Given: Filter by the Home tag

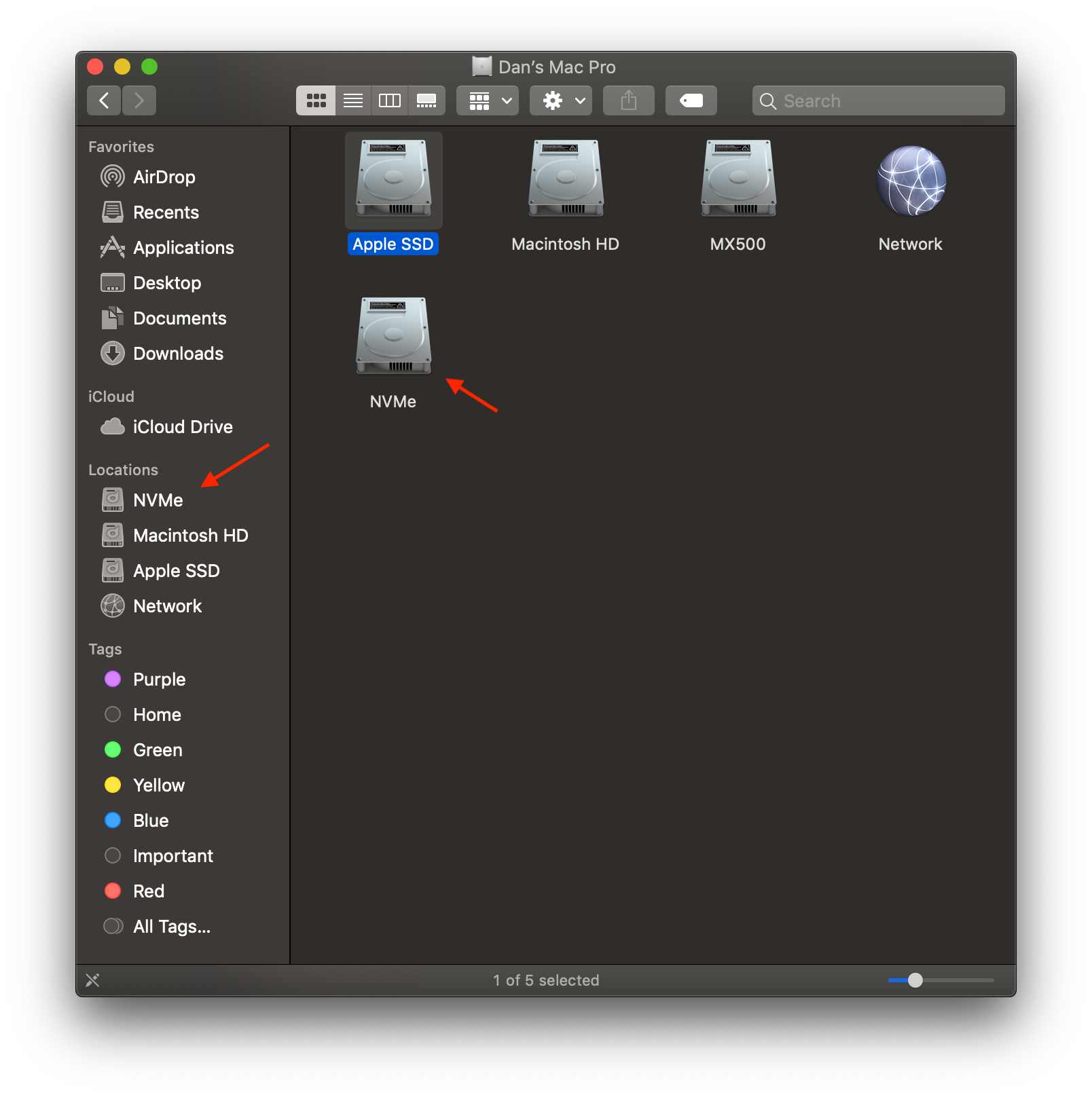Looking at the screenshot, I should coord(183,715).
